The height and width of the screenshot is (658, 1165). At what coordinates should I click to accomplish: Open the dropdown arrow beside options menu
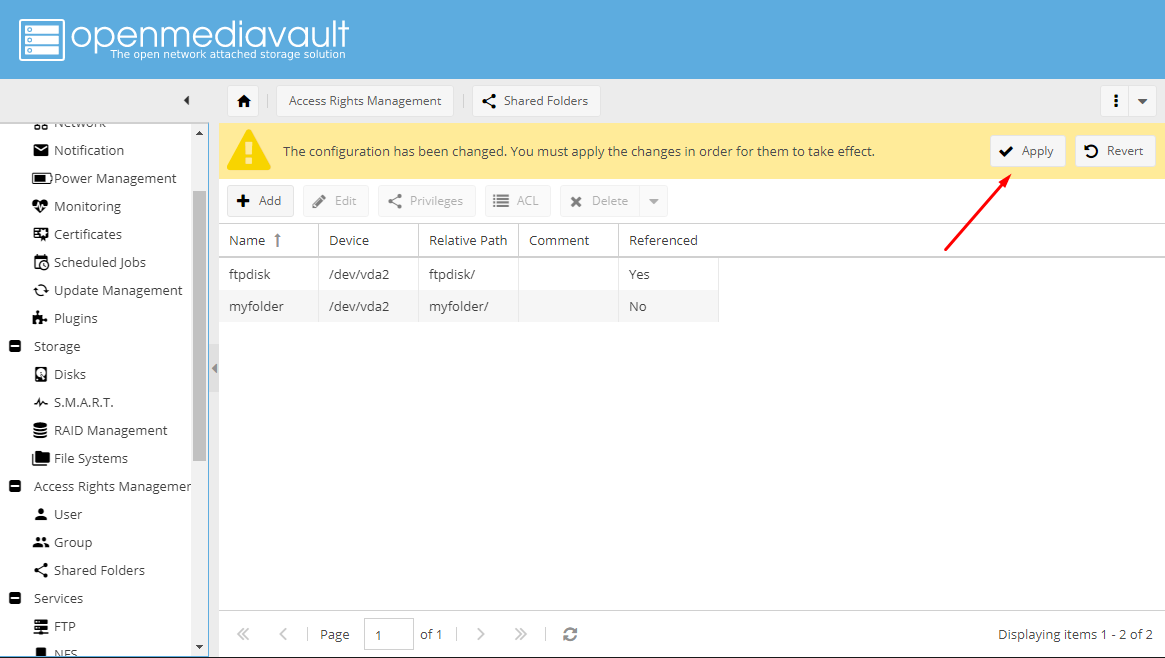click(x=1143, y=101)
